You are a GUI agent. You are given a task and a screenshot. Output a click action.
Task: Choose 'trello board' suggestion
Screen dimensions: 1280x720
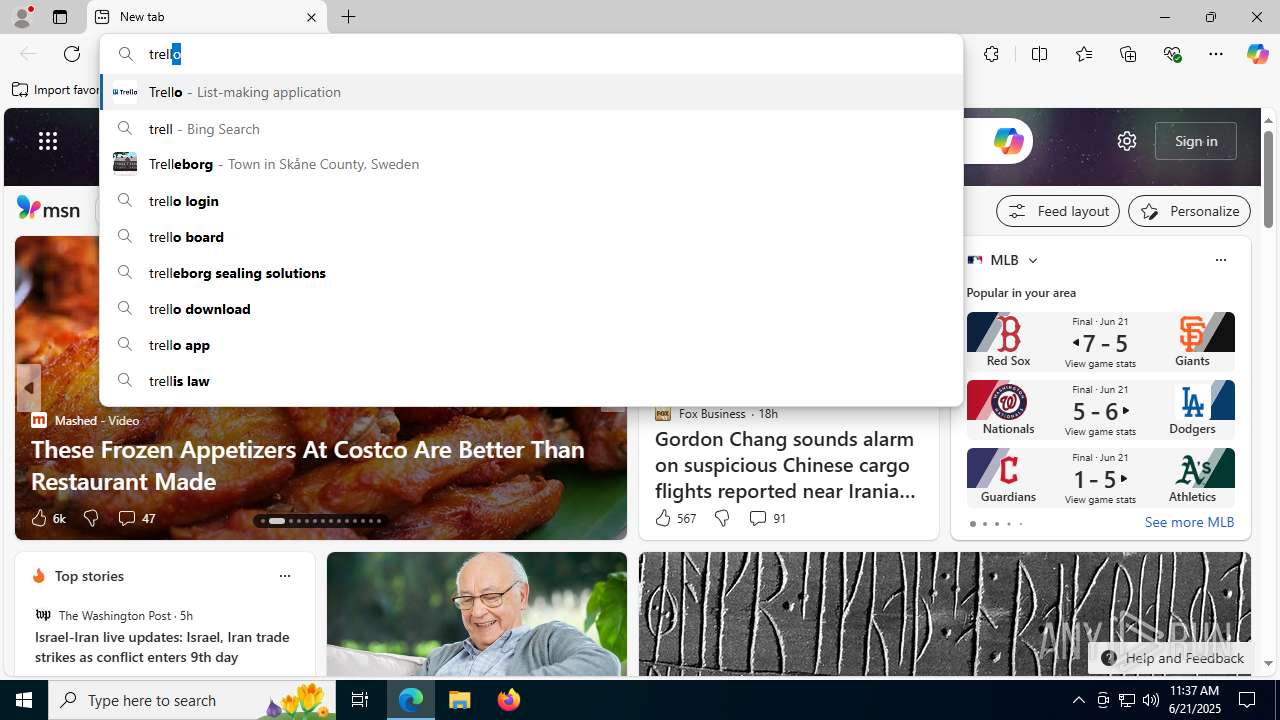531,237
